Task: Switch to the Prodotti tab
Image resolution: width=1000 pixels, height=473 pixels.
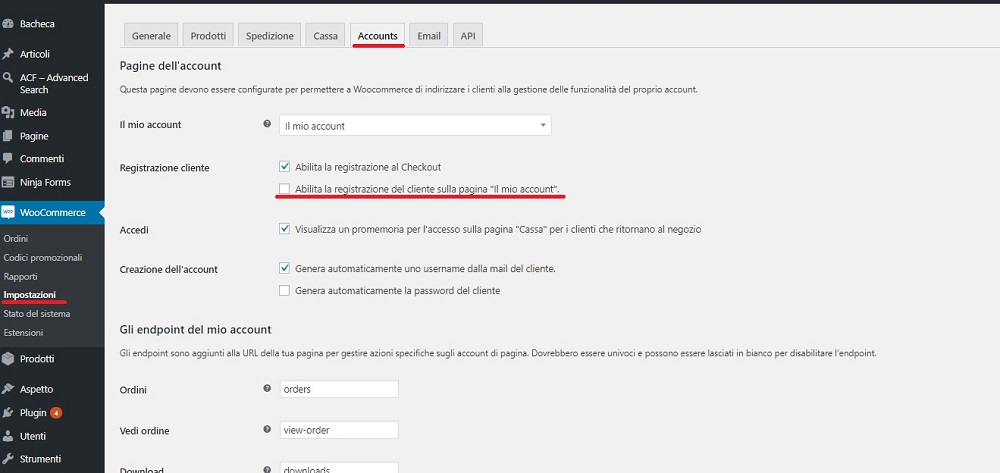Action: pos(209,36)
